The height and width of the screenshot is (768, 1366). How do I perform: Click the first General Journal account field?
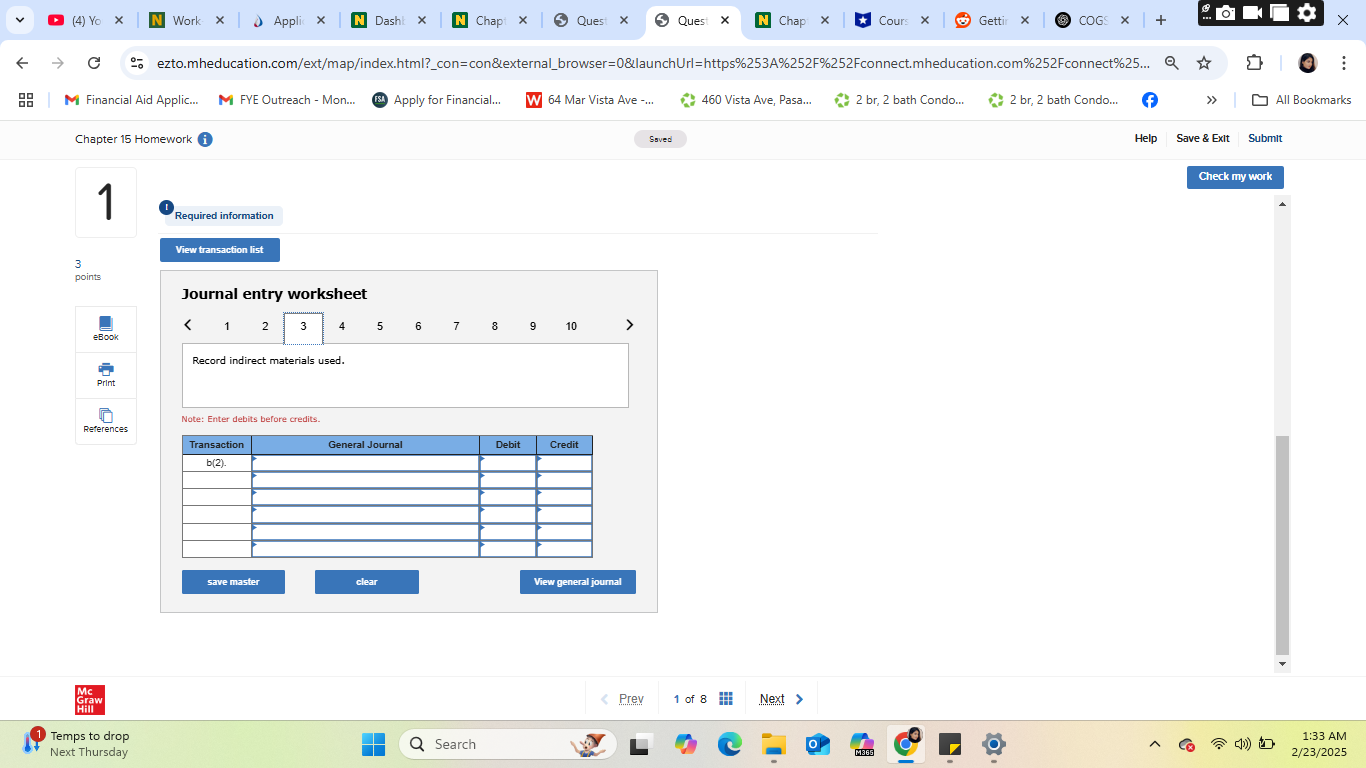[x=366, y=463]
